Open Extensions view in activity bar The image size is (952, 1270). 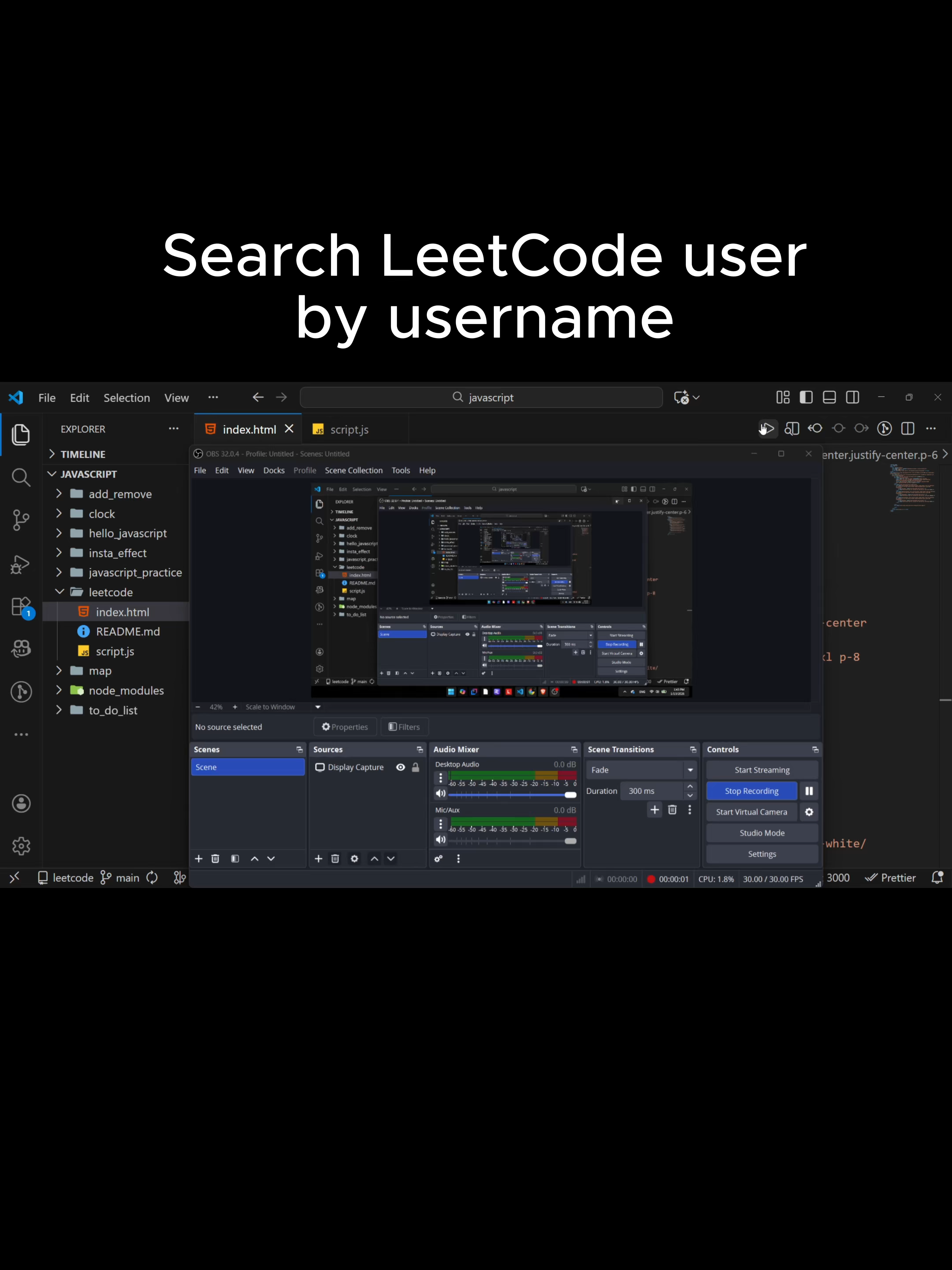click(x=21, y=607)
